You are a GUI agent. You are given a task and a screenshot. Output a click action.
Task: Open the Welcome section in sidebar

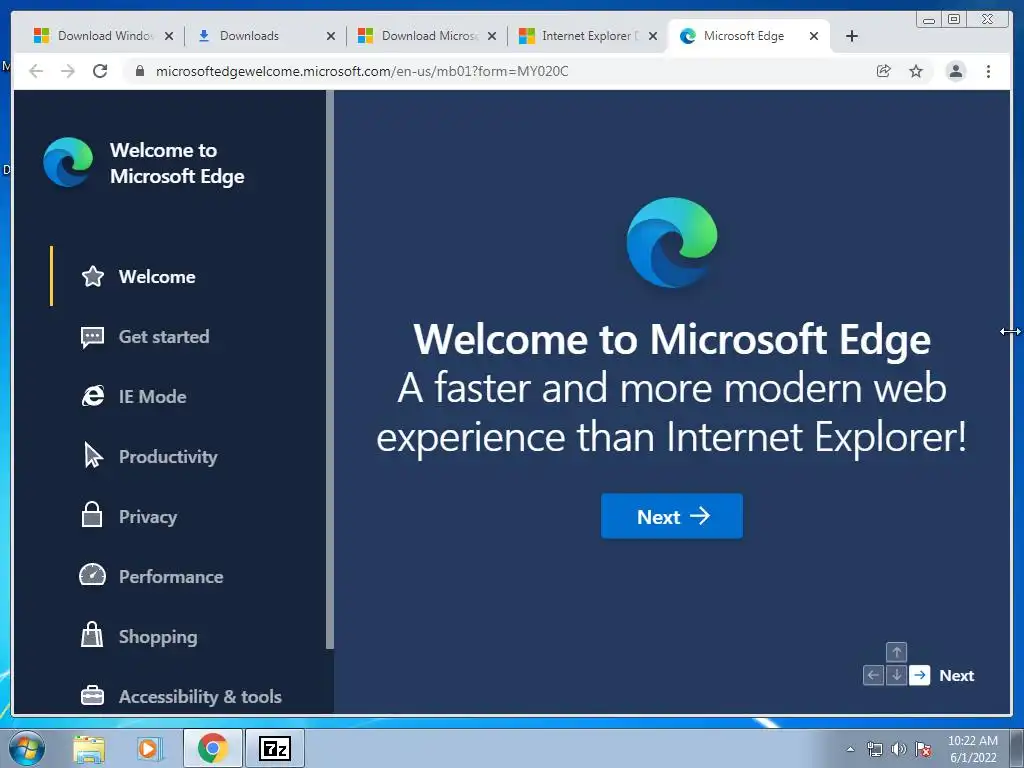click(x=157, y=277)
